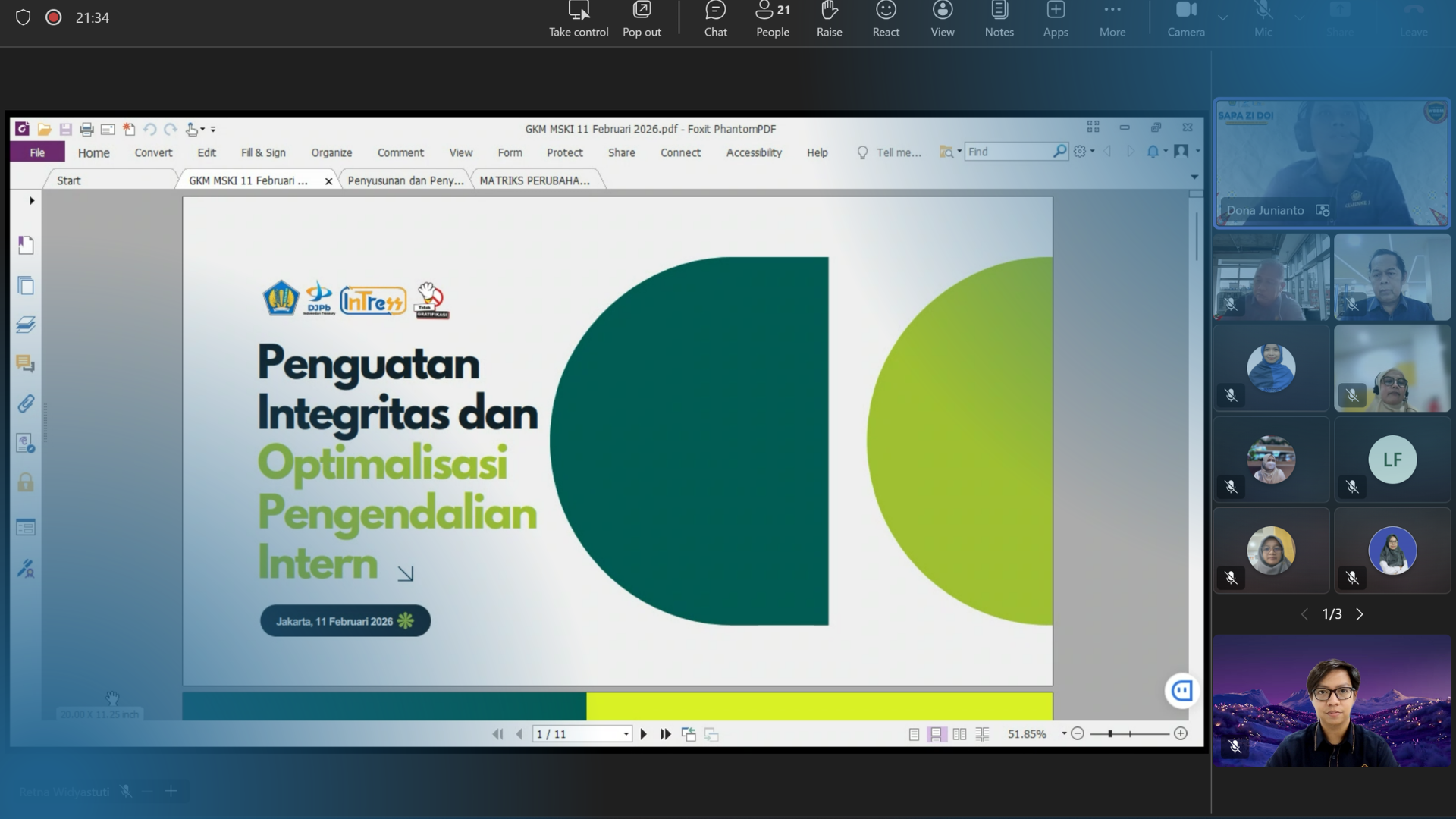Screen dimensions: 1456x819
Task: Show the People participants list
Action: (772, 19)
